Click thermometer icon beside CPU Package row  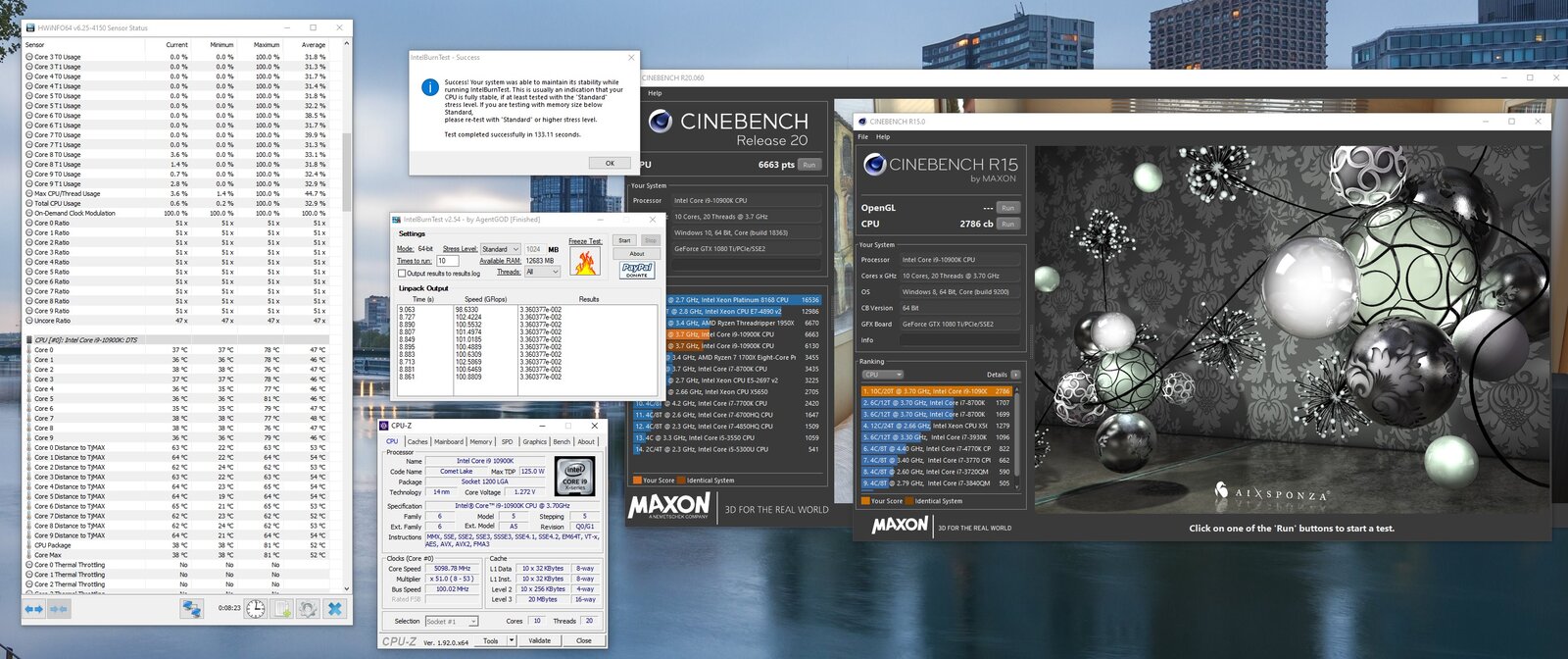pos(29,545)
